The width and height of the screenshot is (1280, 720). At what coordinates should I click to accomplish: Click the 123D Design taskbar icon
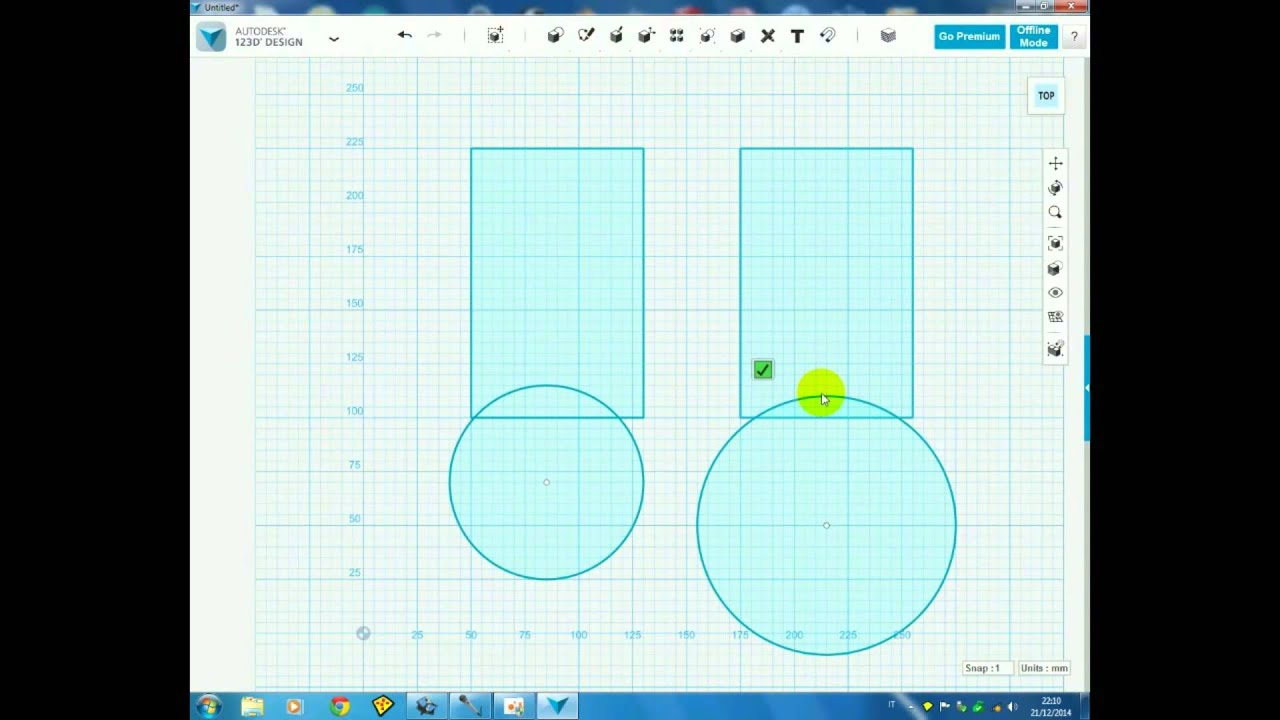pos(558,707)
